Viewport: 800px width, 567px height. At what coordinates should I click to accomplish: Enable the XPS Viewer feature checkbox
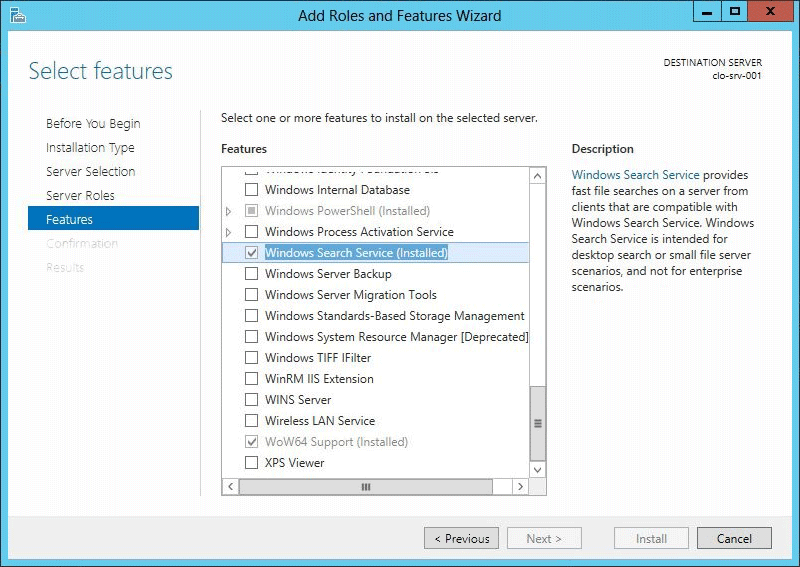(x=252, y=463)
